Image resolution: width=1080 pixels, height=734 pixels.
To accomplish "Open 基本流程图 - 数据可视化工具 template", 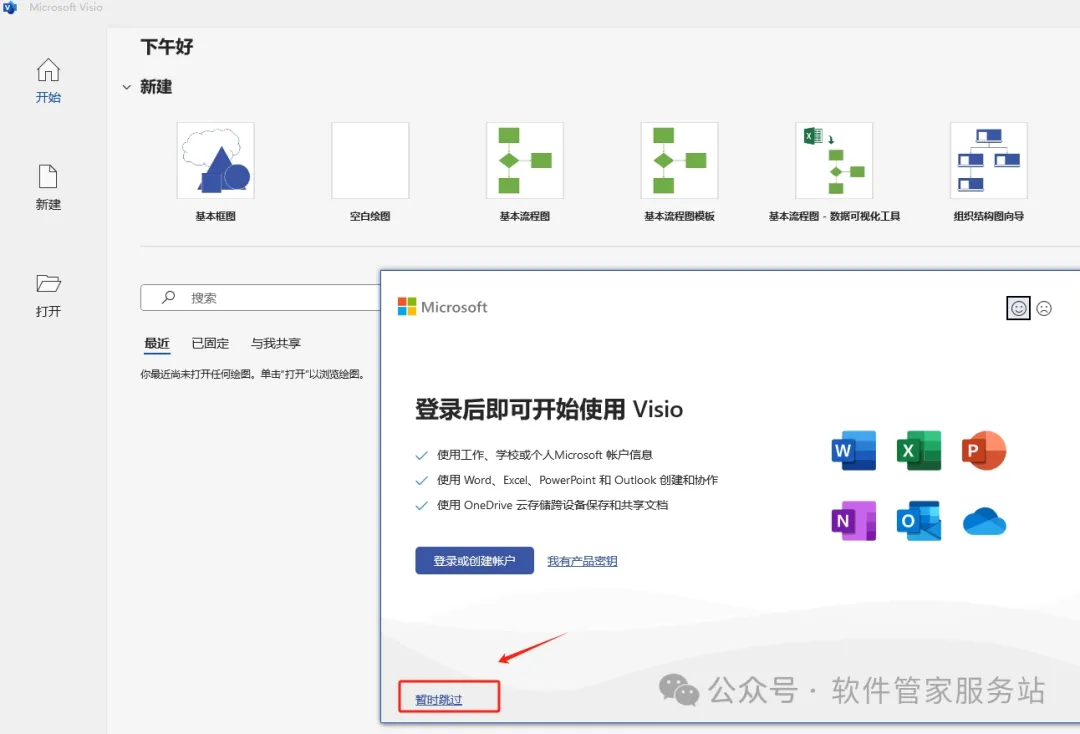I will (834, 160).
